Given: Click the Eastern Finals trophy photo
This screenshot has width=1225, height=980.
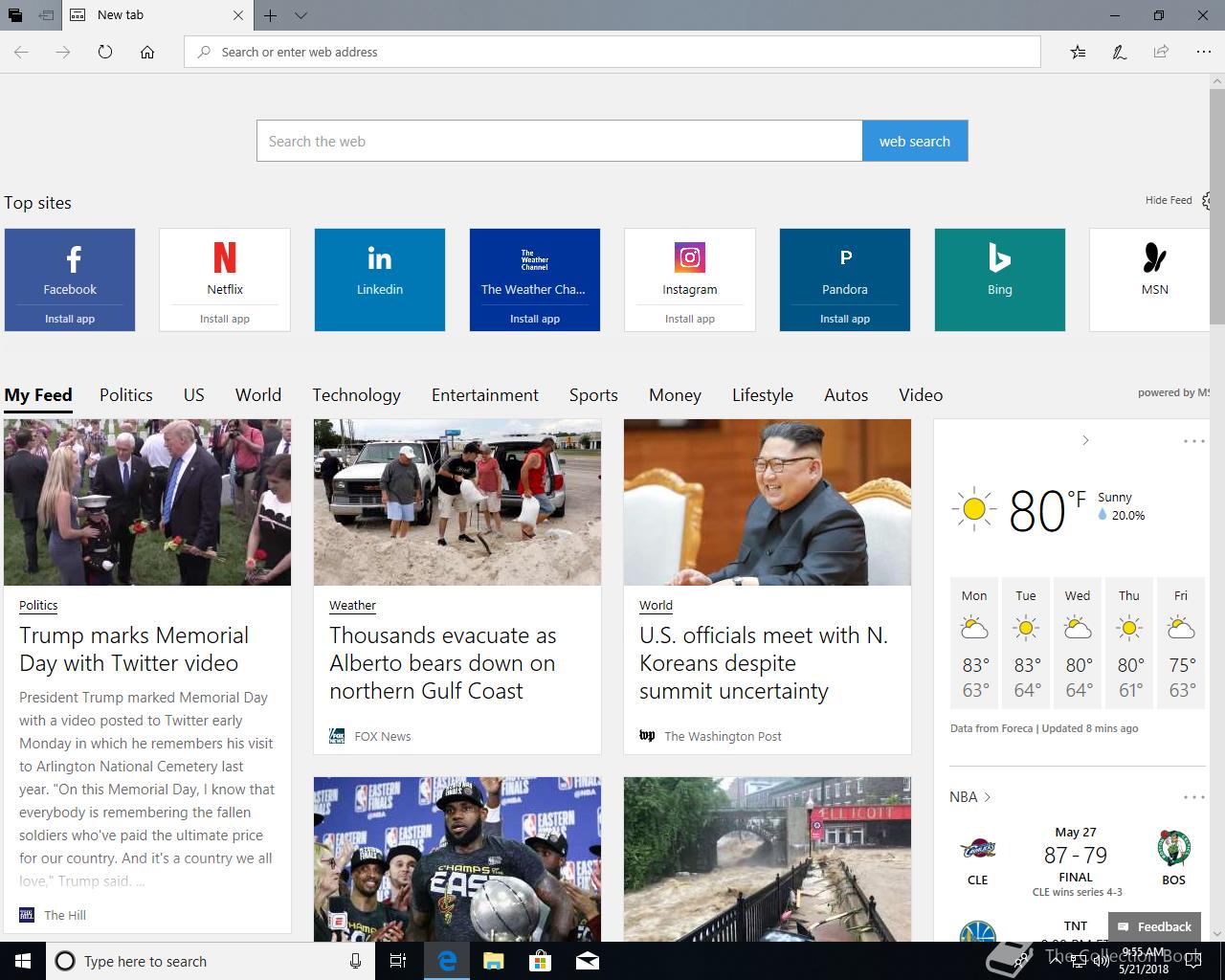Looking at the screenshot, I should [x=457, y=858].
